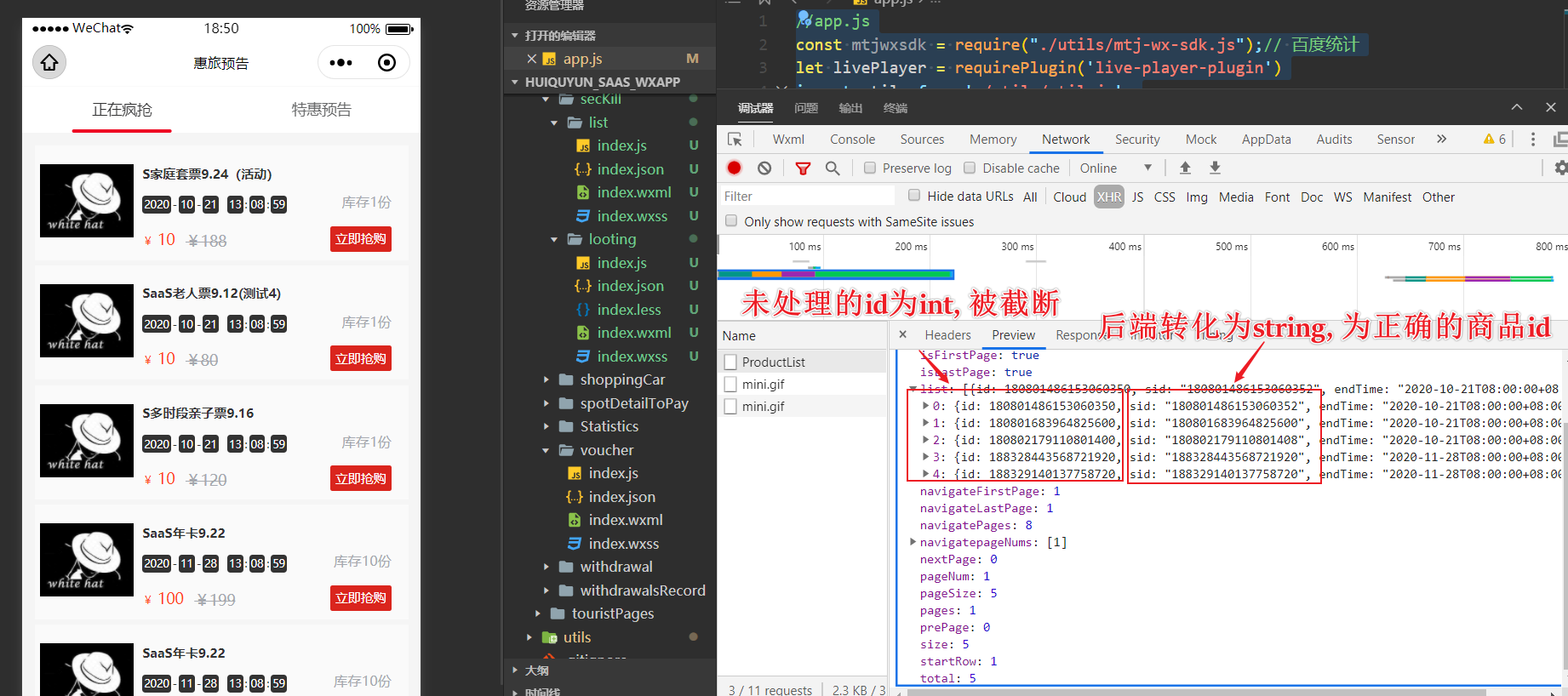1568x696 pixels.
Task: Toggle Only show requests with SameSite issues
Action: 731,220
